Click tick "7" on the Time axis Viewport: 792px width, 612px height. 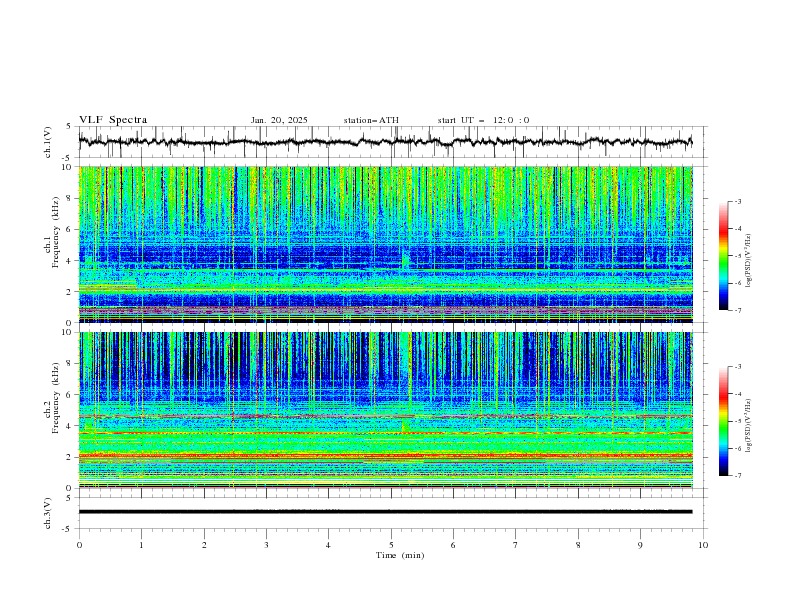(x=516, y=545)
